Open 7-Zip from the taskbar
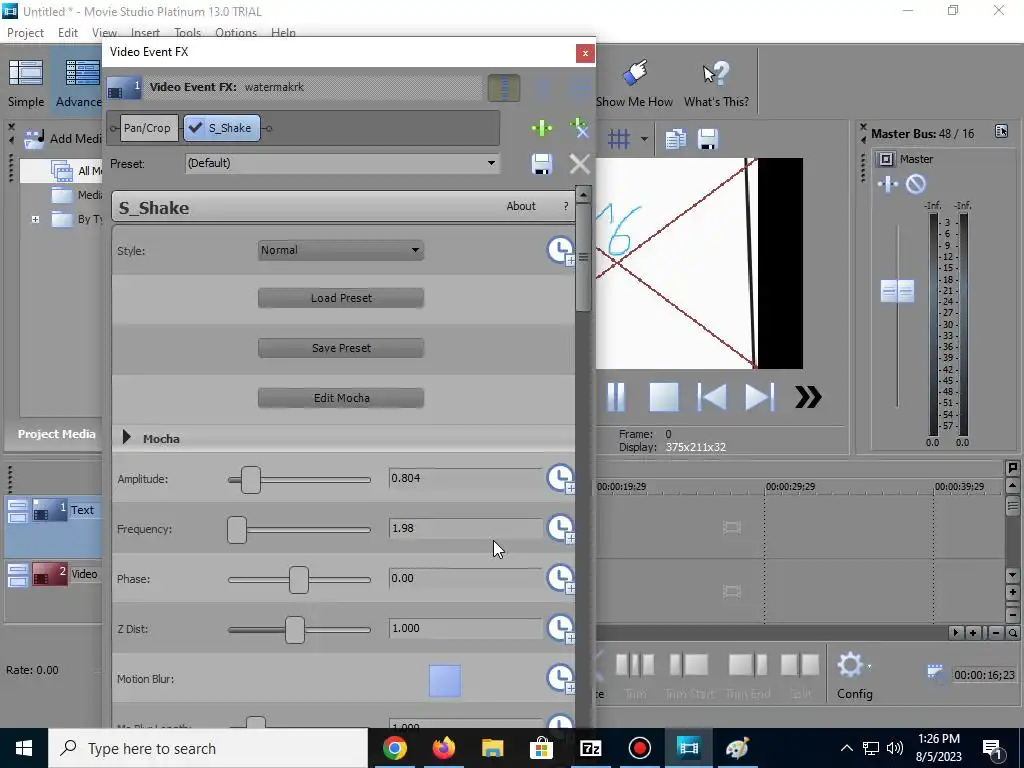 (x=590, y=748)
